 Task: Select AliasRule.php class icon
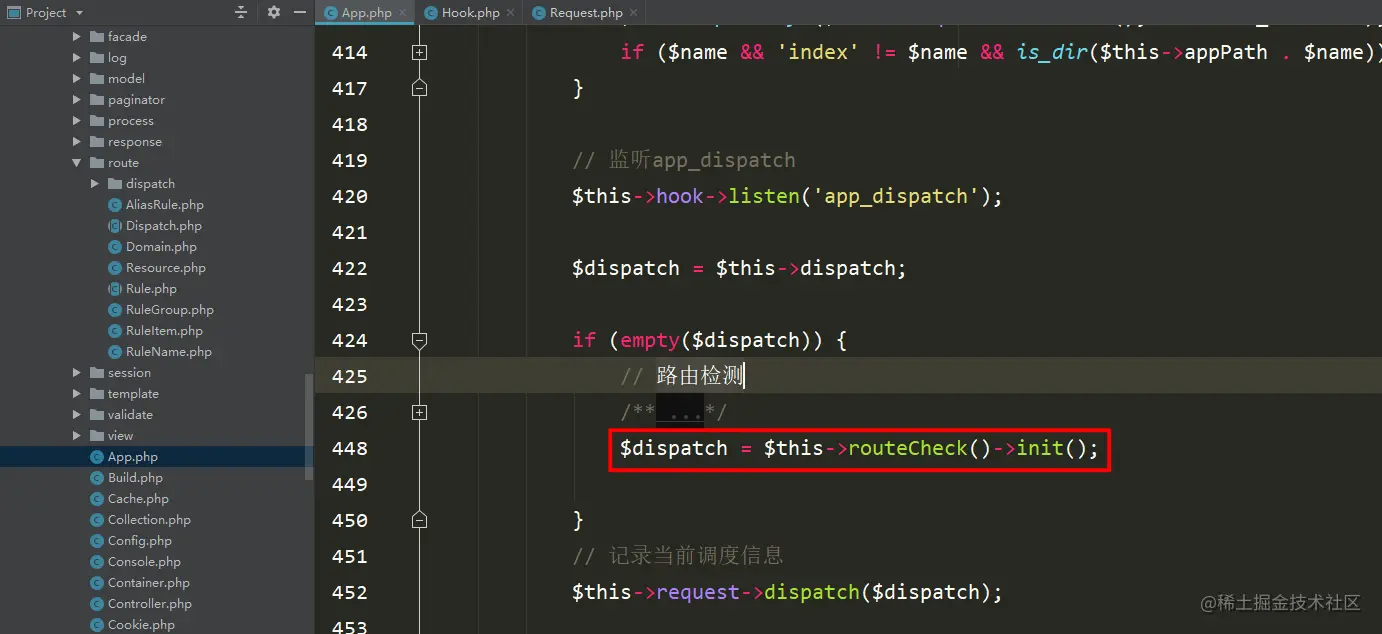click(115, 205)
